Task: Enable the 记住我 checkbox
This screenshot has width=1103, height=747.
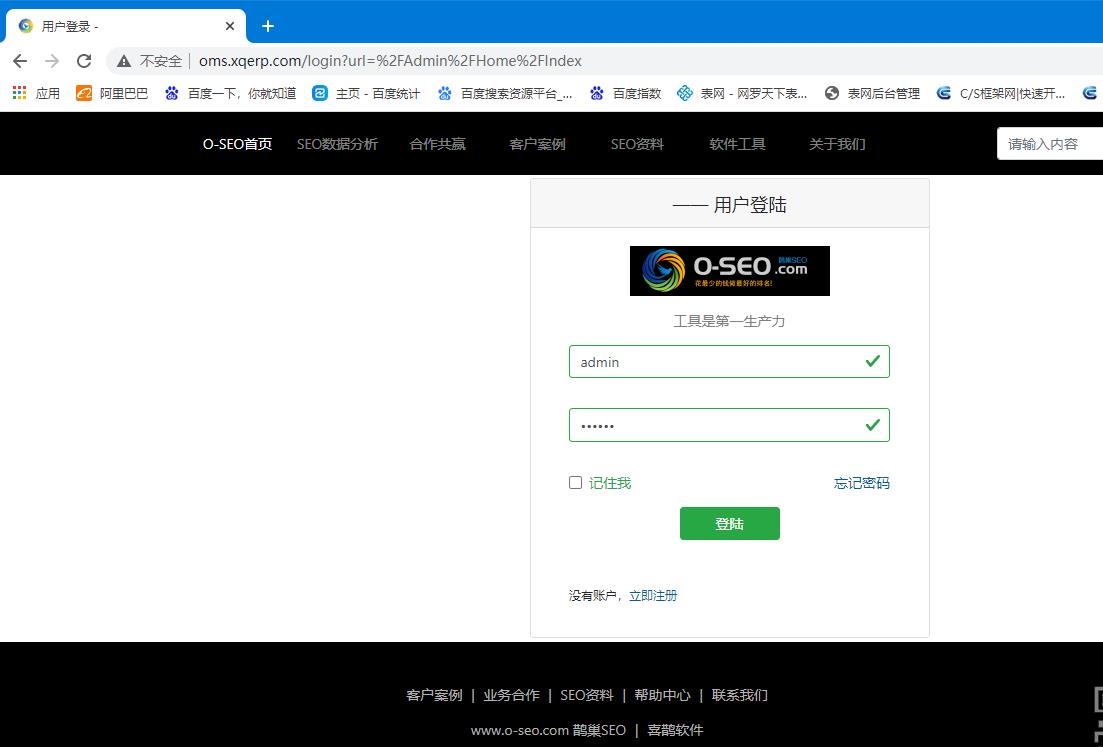Action: click(x=575, y=482)
